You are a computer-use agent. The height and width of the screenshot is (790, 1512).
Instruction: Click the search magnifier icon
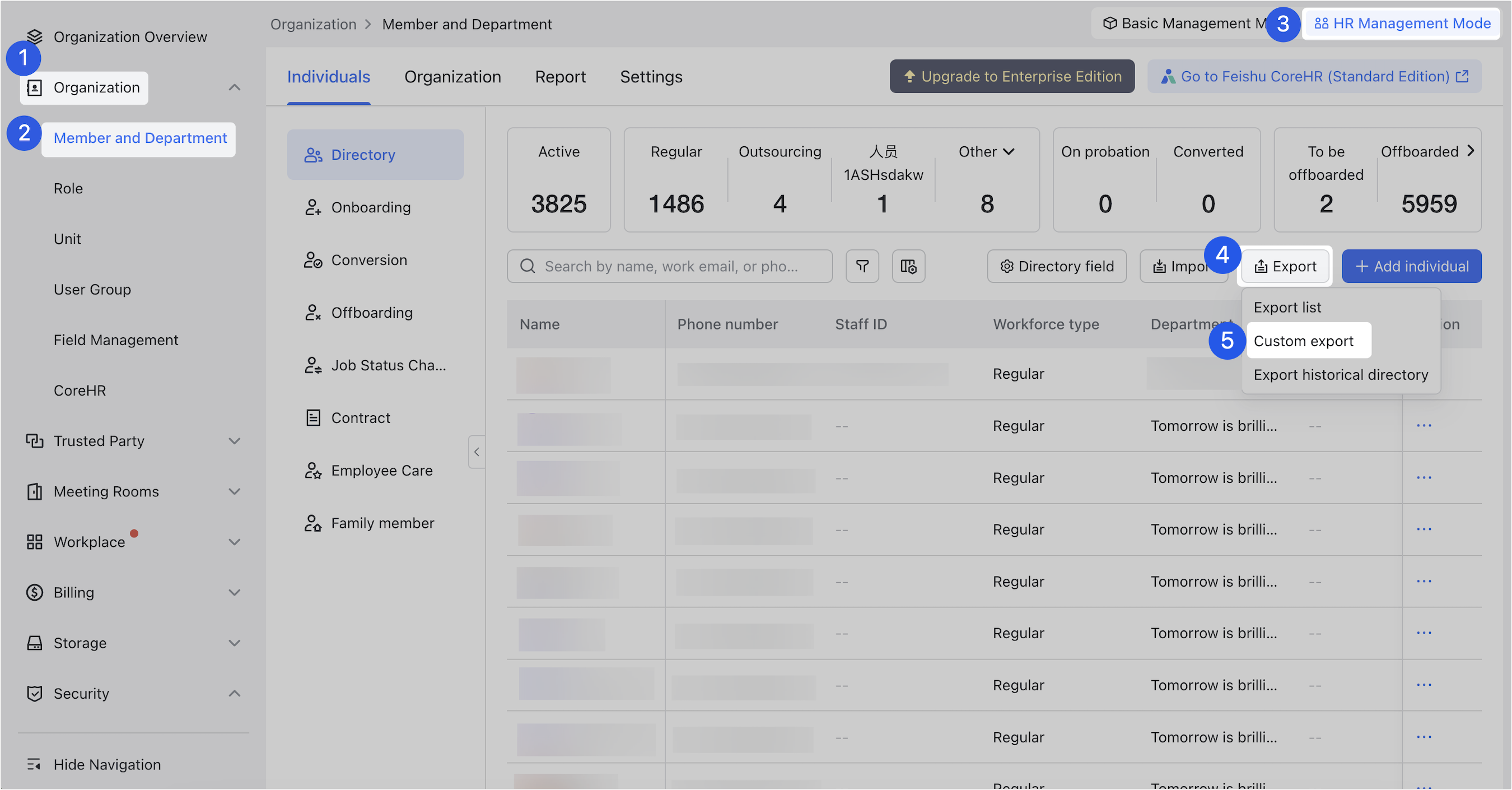[527, 266]
